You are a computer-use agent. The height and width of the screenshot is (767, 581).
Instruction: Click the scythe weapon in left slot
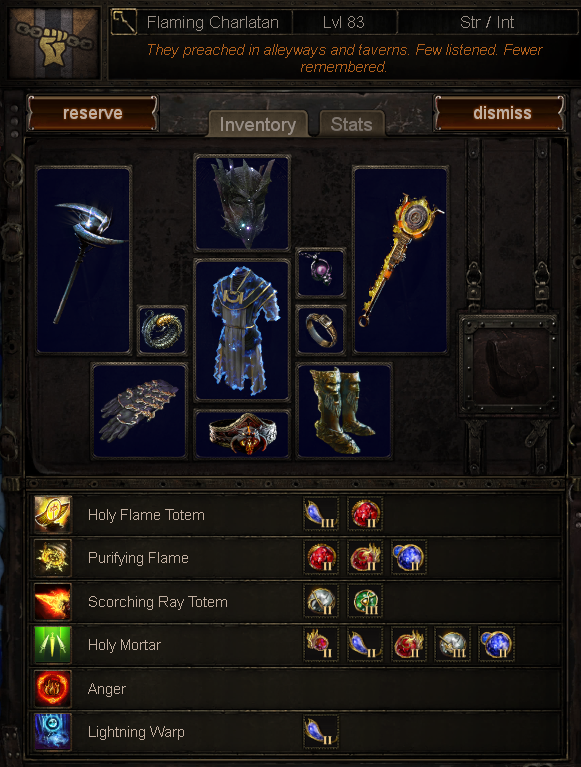pyautogui.click(x=83, y=260)
